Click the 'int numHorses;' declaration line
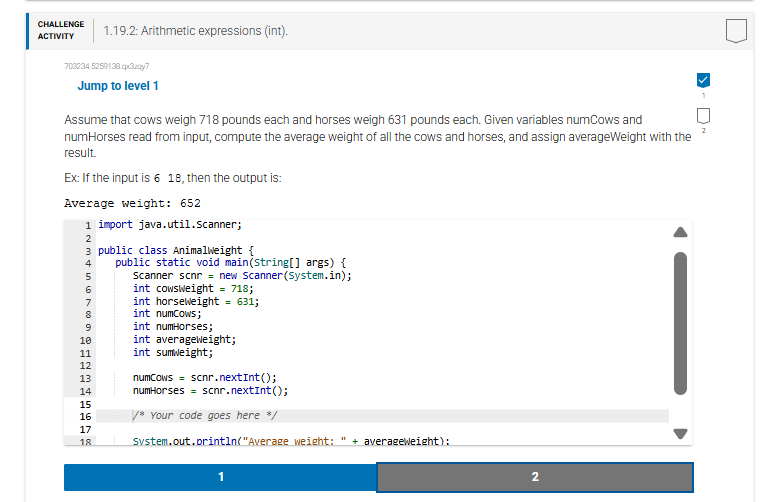The image size is (772, 502). (173, 326)
